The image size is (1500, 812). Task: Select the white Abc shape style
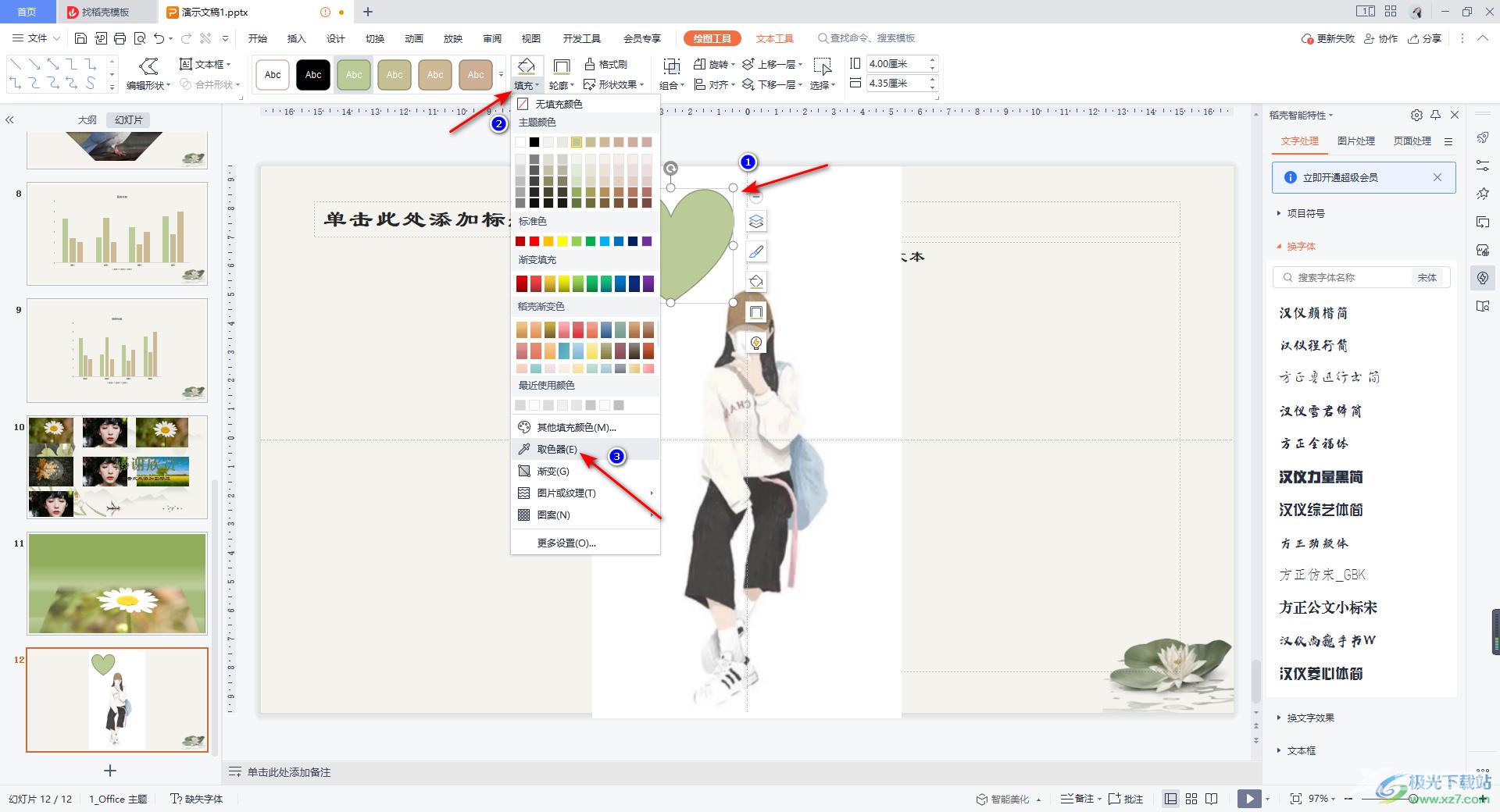(273, 75)
